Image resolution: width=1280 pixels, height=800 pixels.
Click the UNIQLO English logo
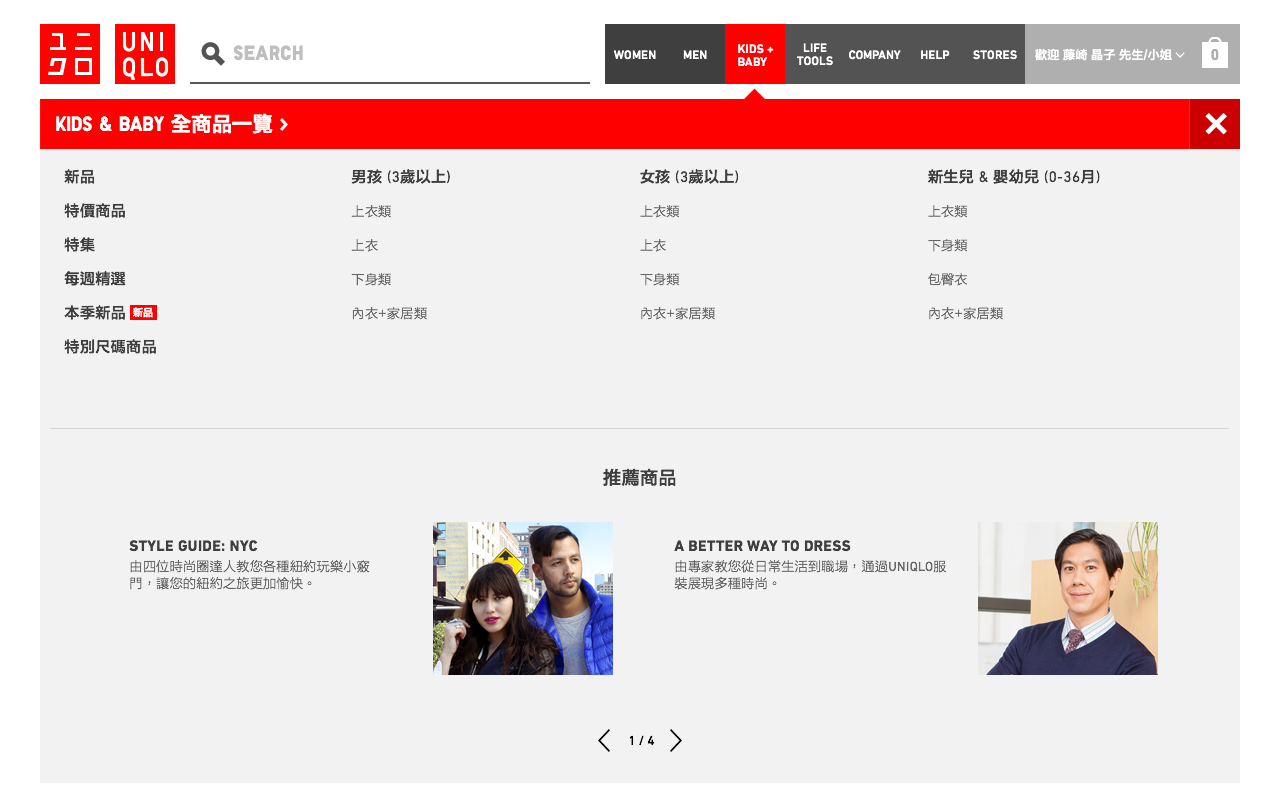pos(145,54)
